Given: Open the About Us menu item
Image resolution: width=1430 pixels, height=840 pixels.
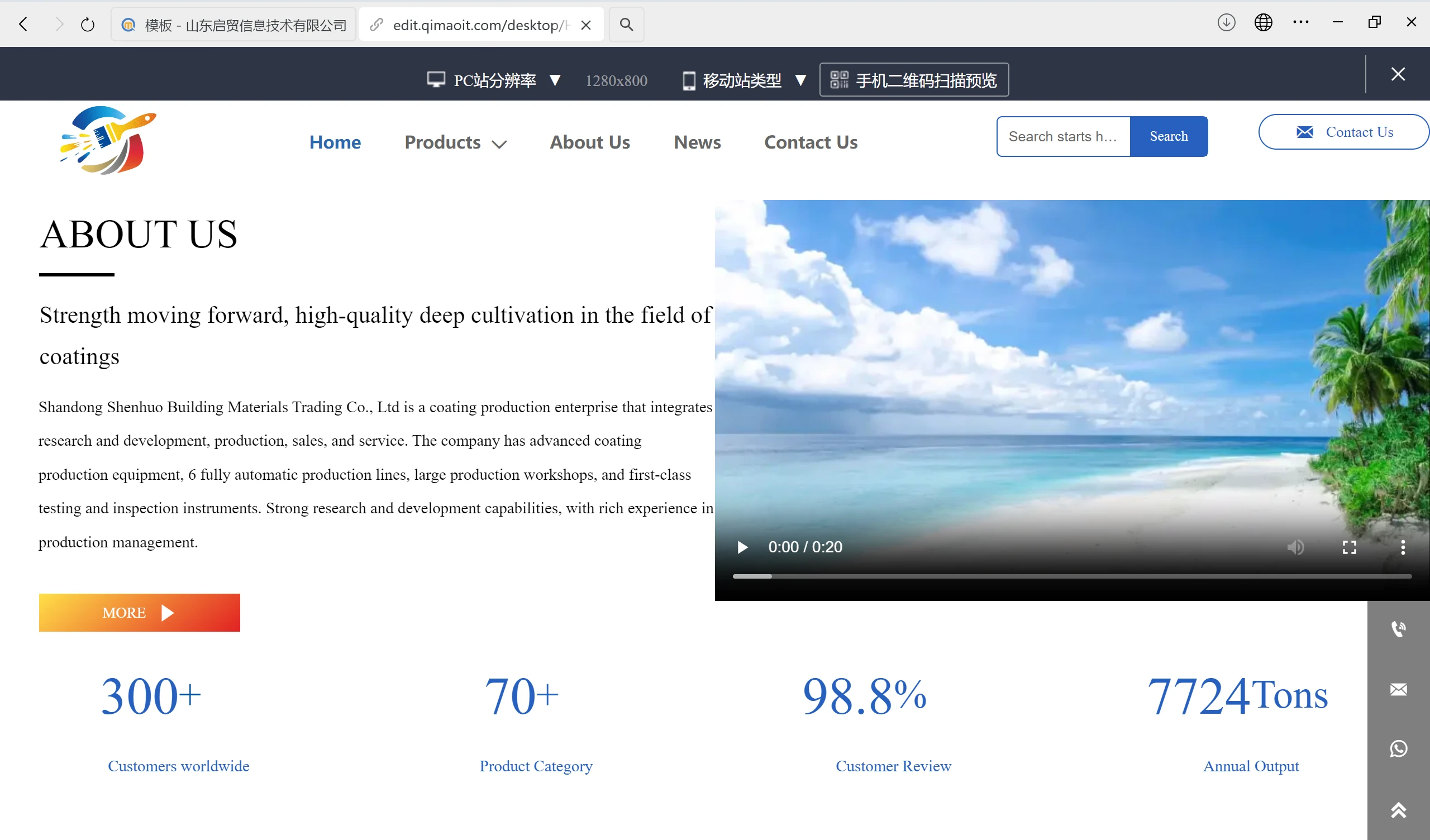Looking at the screenshot, I should [x=589, y=142].
